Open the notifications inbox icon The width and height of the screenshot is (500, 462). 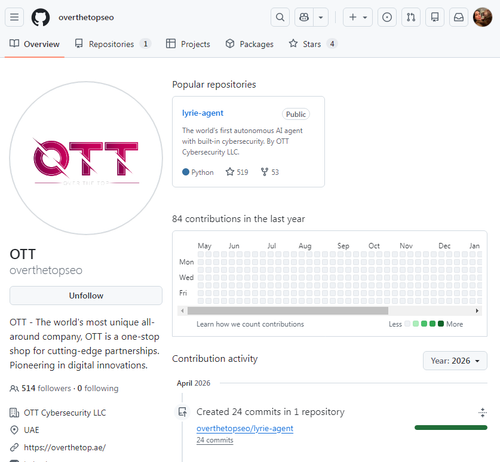459,17
